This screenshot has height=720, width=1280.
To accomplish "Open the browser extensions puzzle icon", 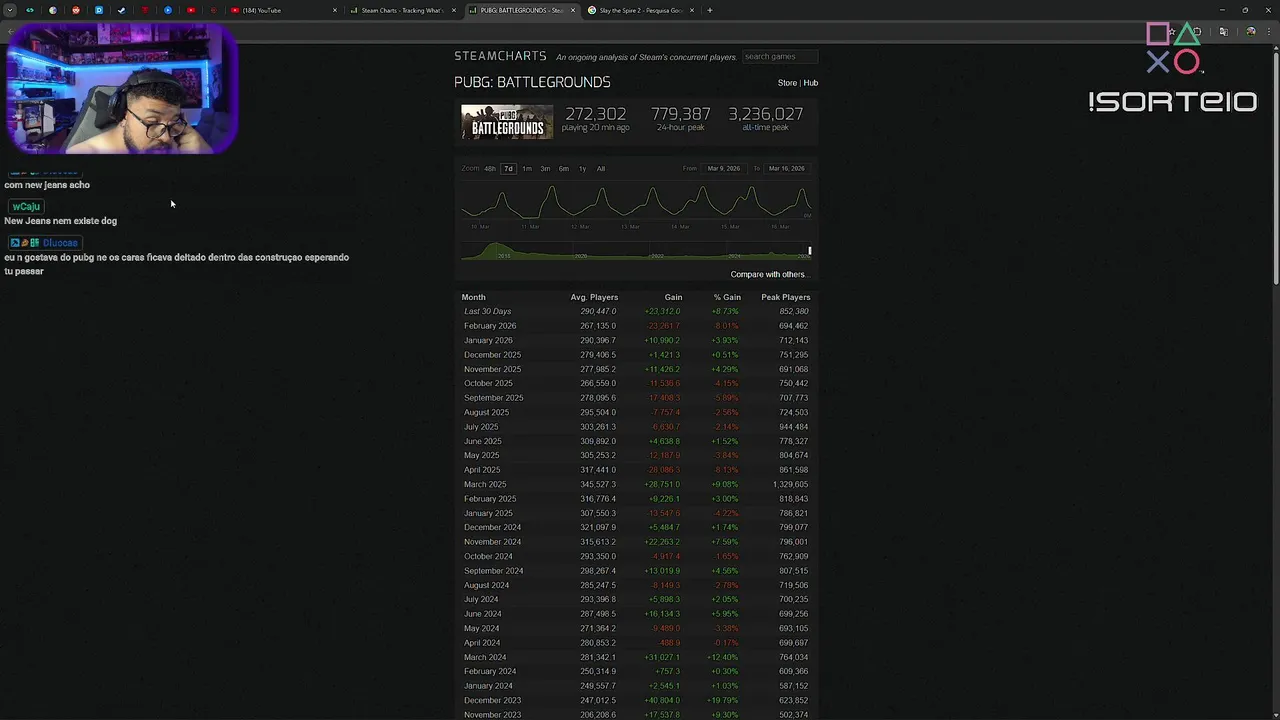I will point(1197,32).
